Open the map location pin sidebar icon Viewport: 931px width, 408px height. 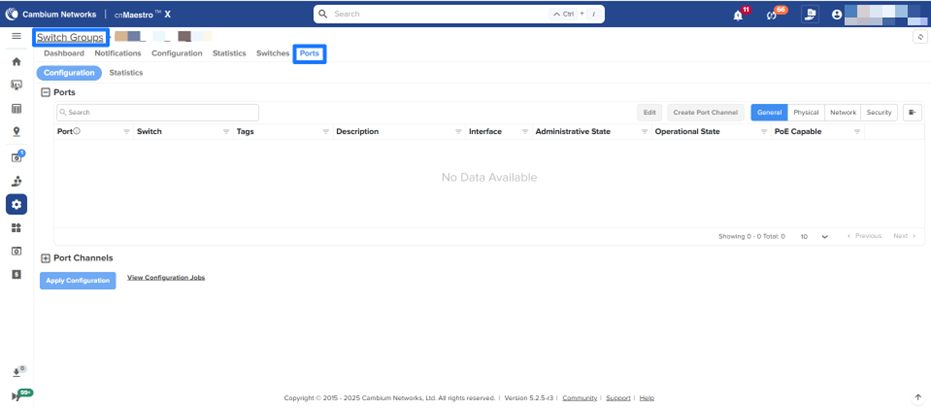[16, 131]
